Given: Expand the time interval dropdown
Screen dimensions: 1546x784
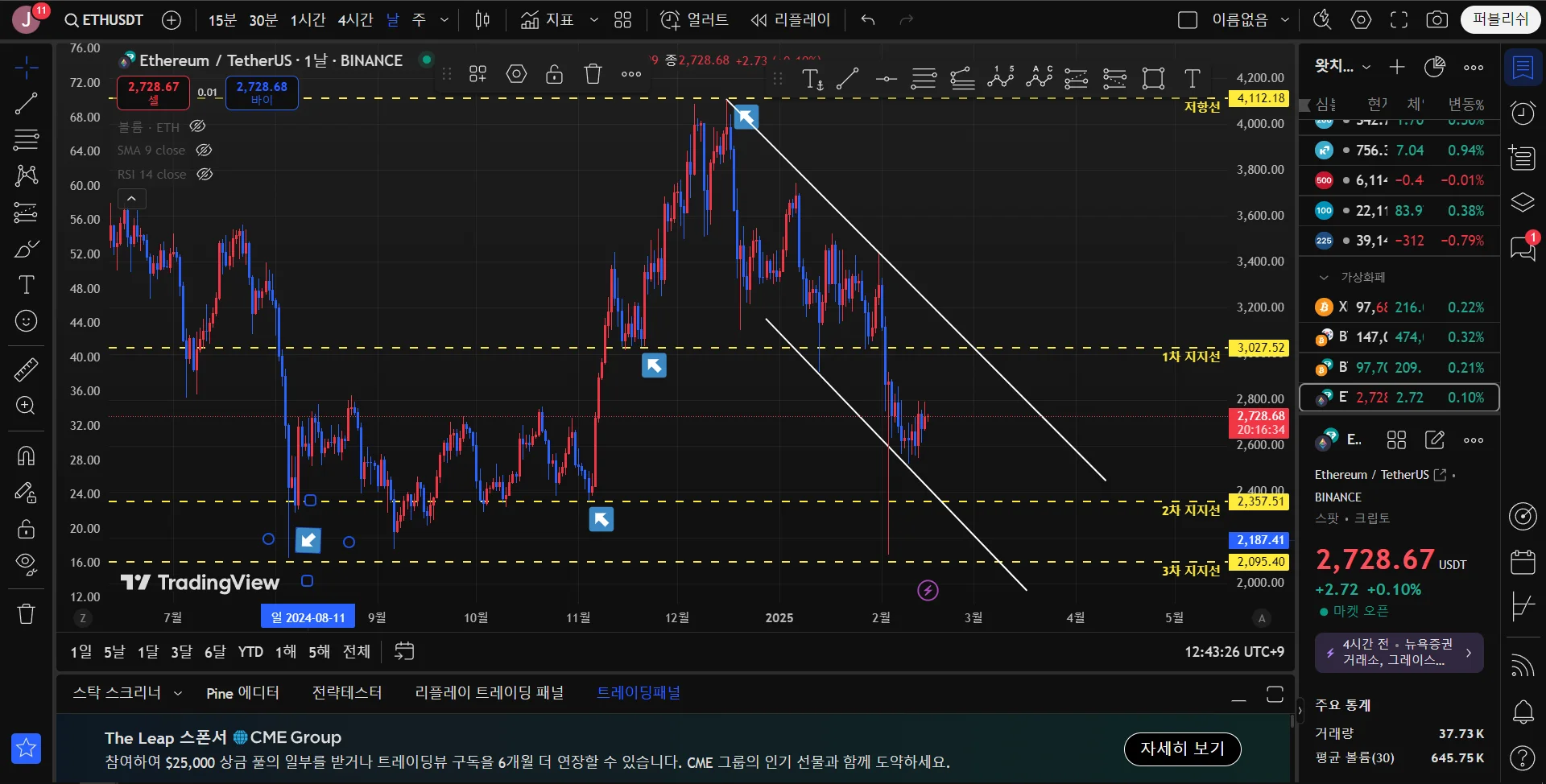Looking at the screenshot, I should (444, 20).
